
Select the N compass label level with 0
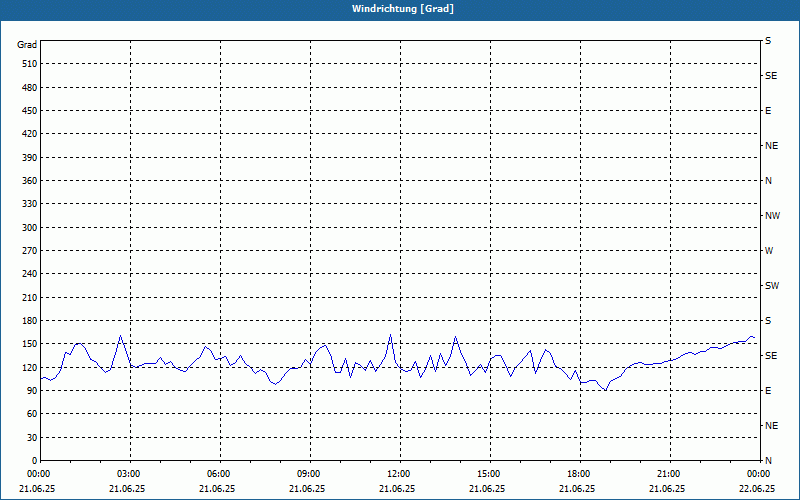click(x=768, y=461)
